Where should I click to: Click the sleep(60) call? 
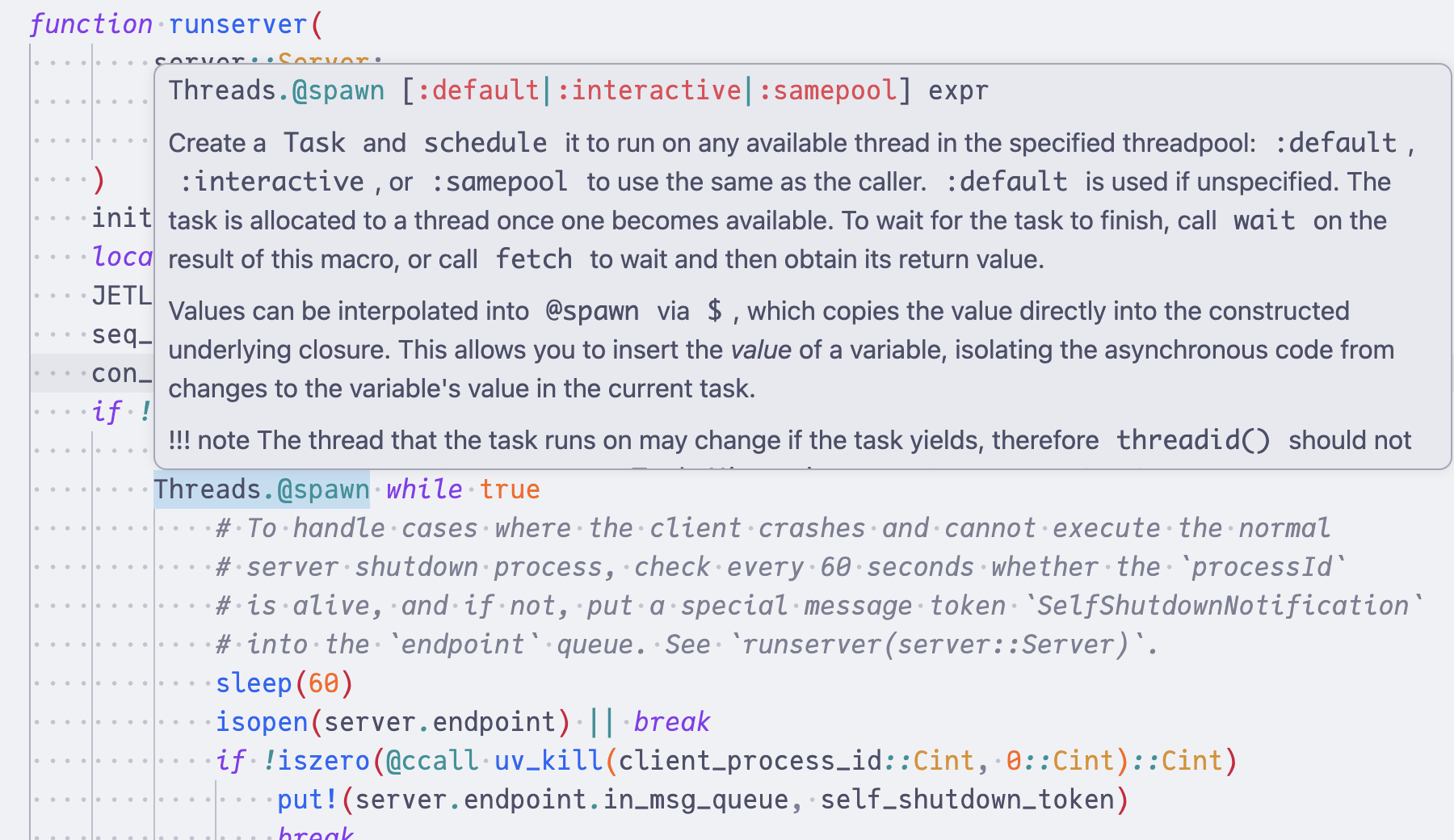[x=284, y=683]
